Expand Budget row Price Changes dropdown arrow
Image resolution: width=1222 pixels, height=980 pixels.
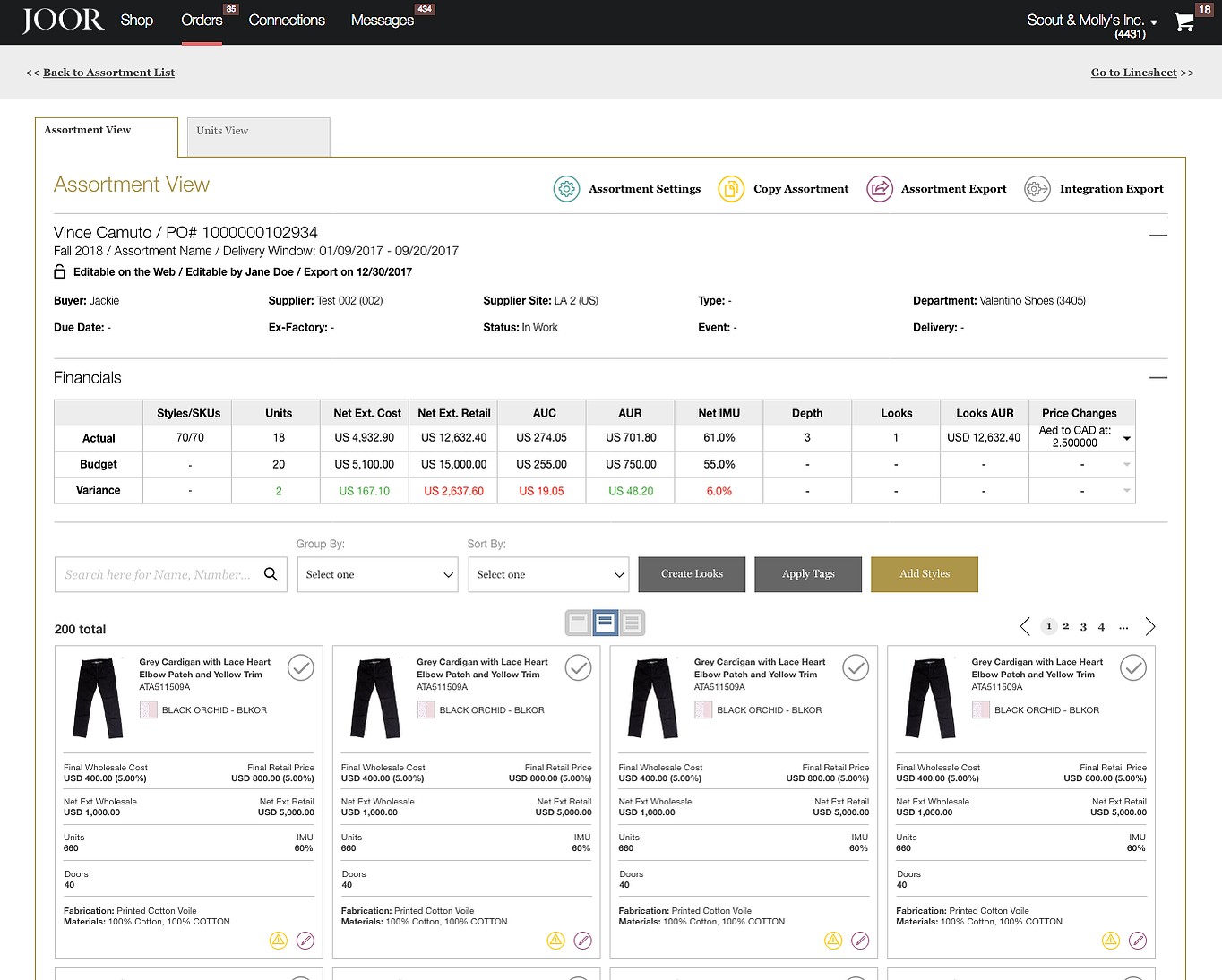(x=1127, y=464)
